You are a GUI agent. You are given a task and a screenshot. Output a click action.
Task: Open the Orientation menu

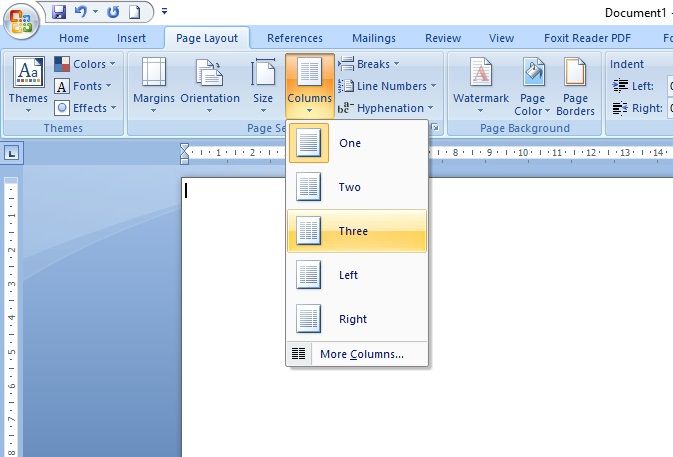pos(210,85)
